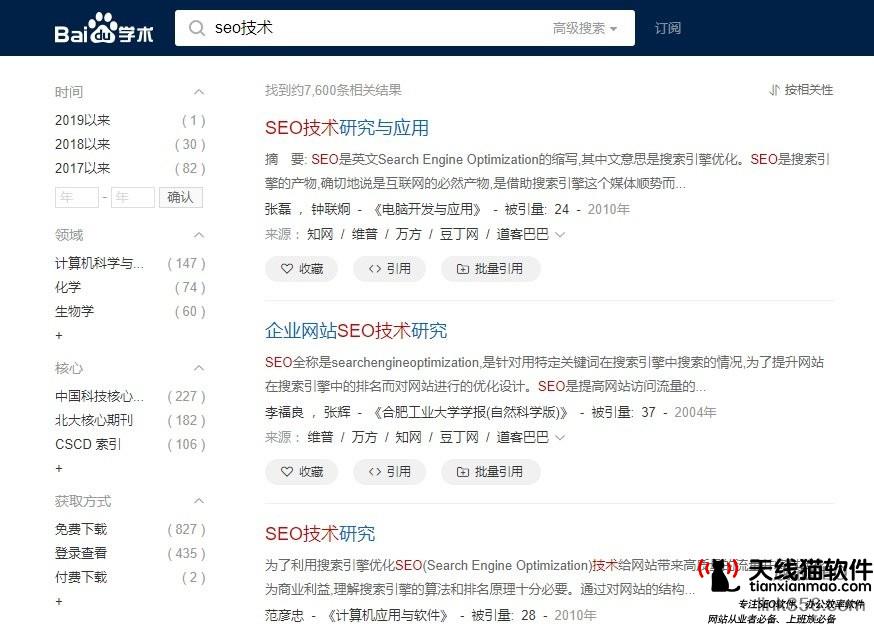
Task: Click the 按相关性 sort control
Action: [801, 90]
